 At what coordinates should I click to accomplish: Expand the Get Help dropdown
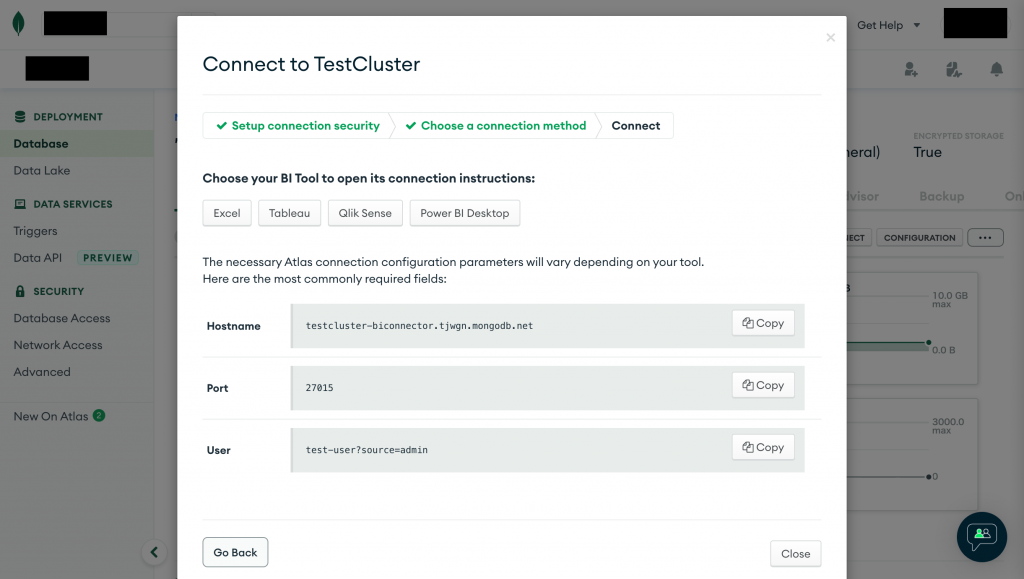(888, 25)
